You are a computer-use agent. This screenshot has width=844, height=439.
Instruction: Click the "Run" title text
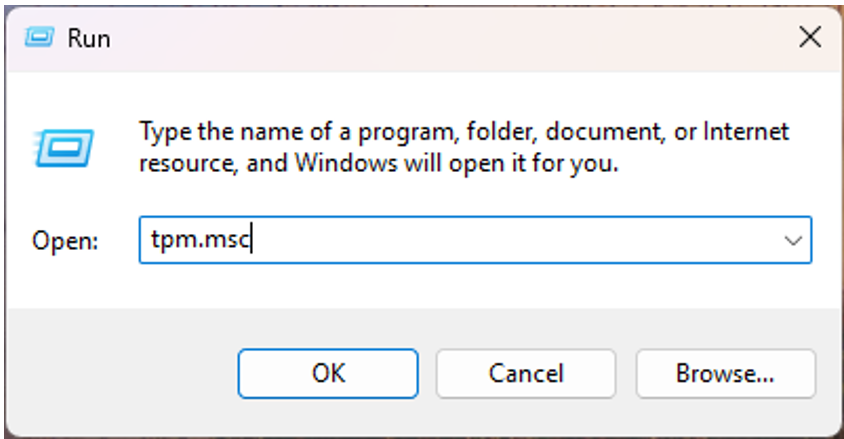pos(88,39)
